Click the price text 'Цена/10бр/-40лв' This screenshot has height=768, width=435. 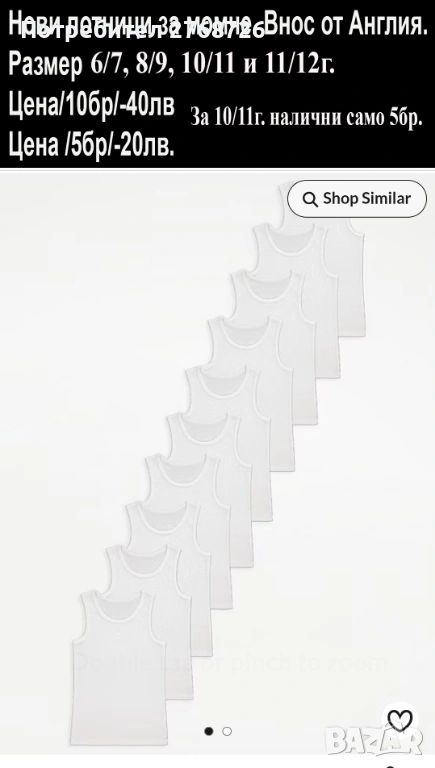point(92,104)
